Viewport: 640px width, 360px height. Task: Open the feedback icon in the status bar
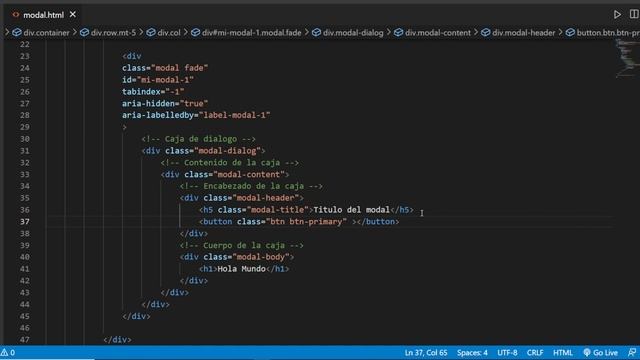coord(632,353)
